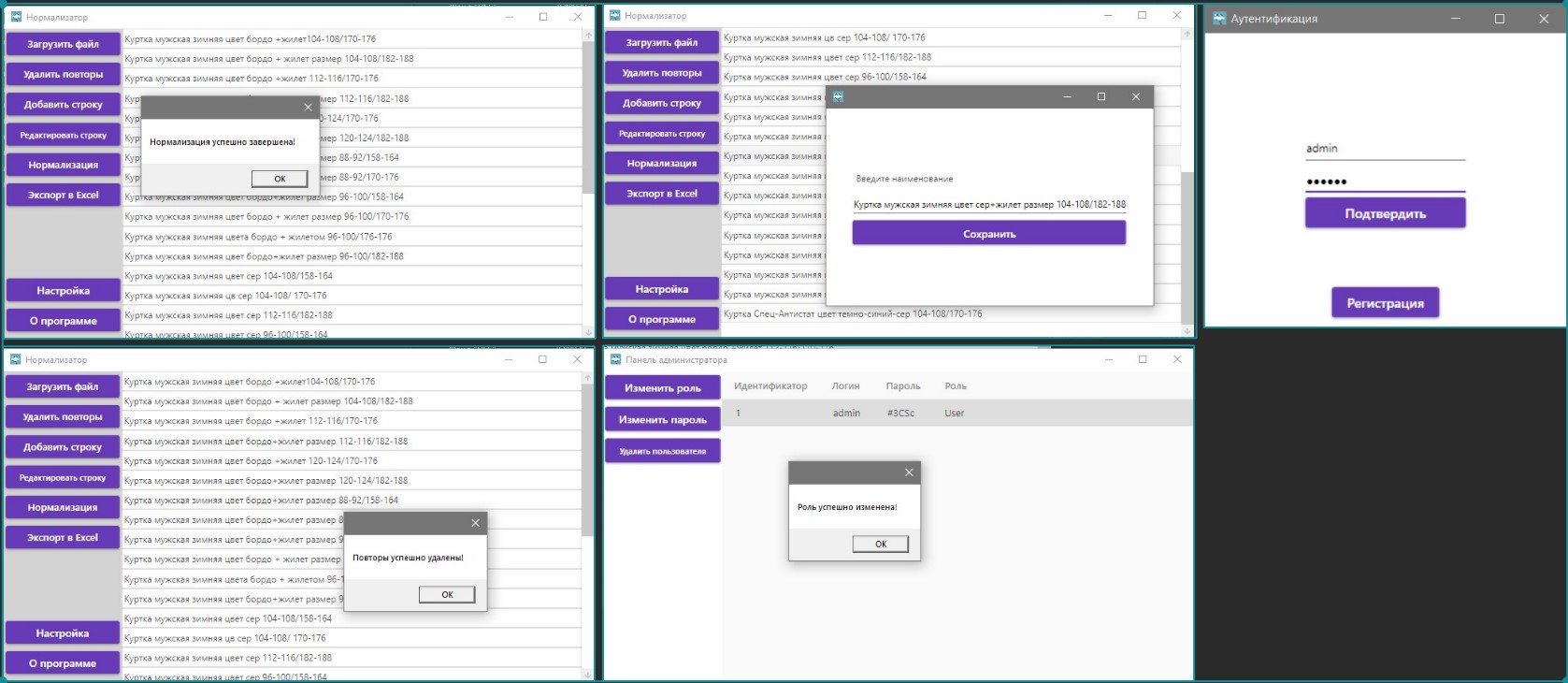1568x683 pixels.
Task: Click the Пароль column header in admin panel
Action: [x=903, y=385]
